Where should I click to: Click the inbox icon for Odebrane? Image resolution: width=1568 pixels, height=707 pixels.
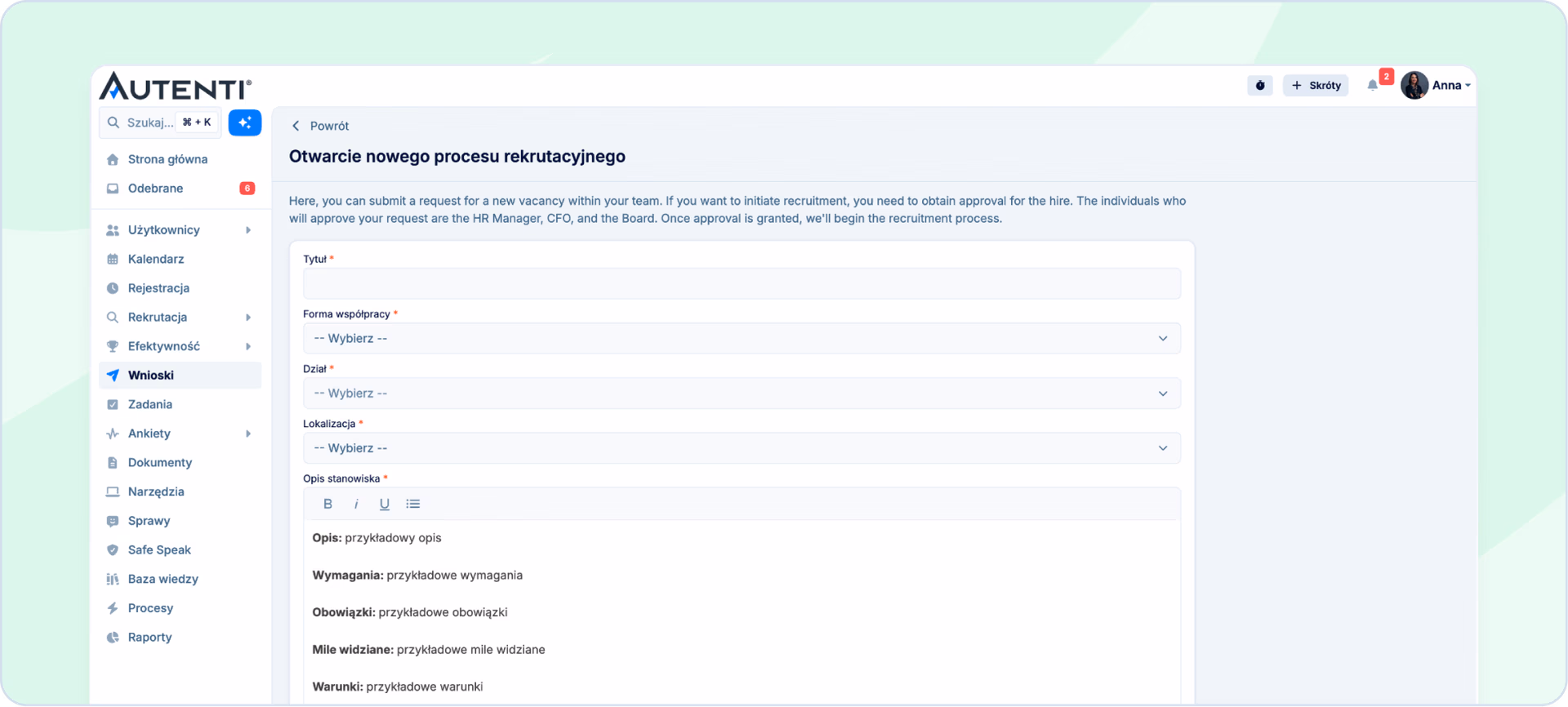[113, 189]
